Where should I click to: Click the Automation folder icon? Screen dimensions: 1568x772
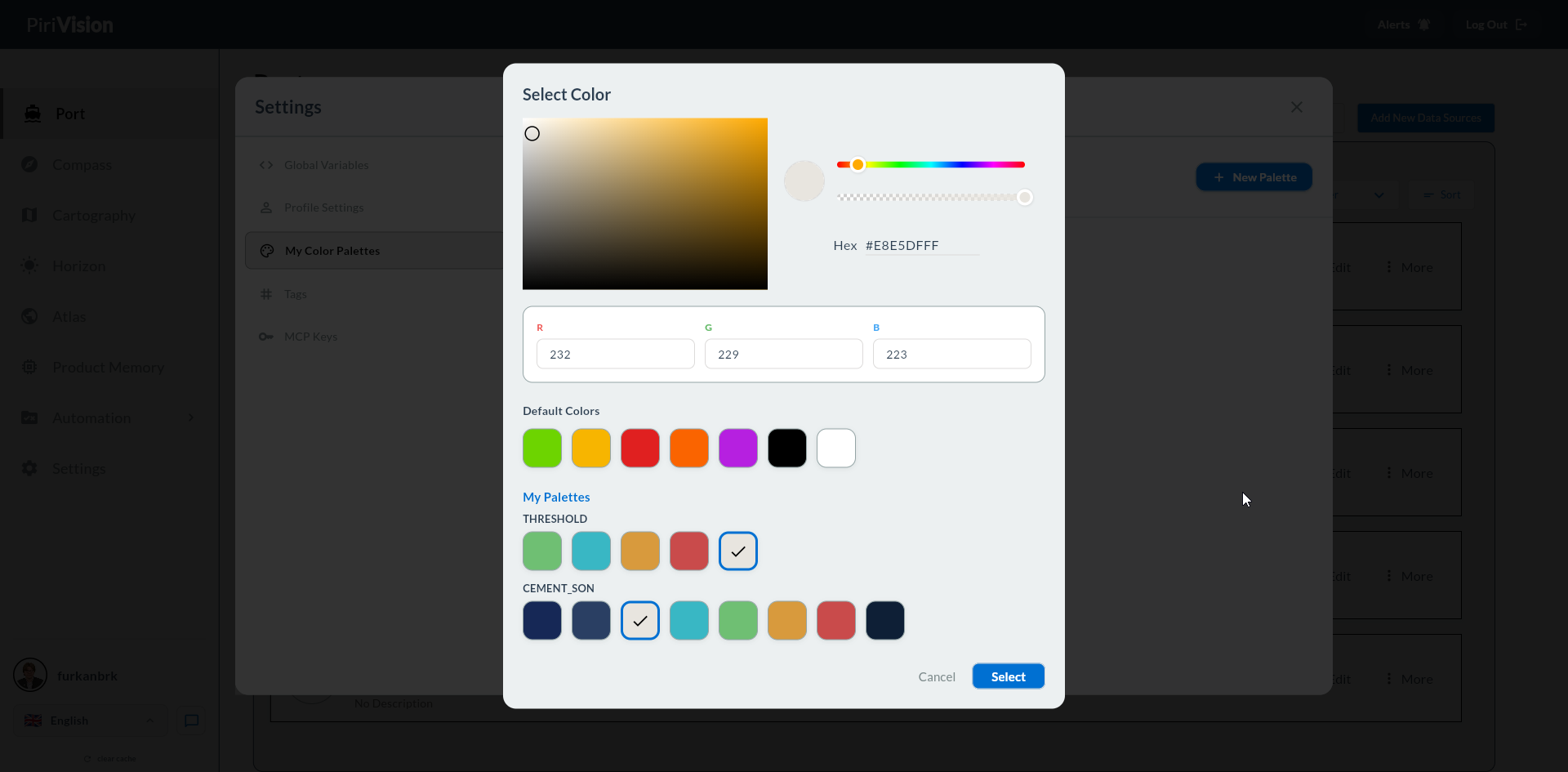[29, 417]
